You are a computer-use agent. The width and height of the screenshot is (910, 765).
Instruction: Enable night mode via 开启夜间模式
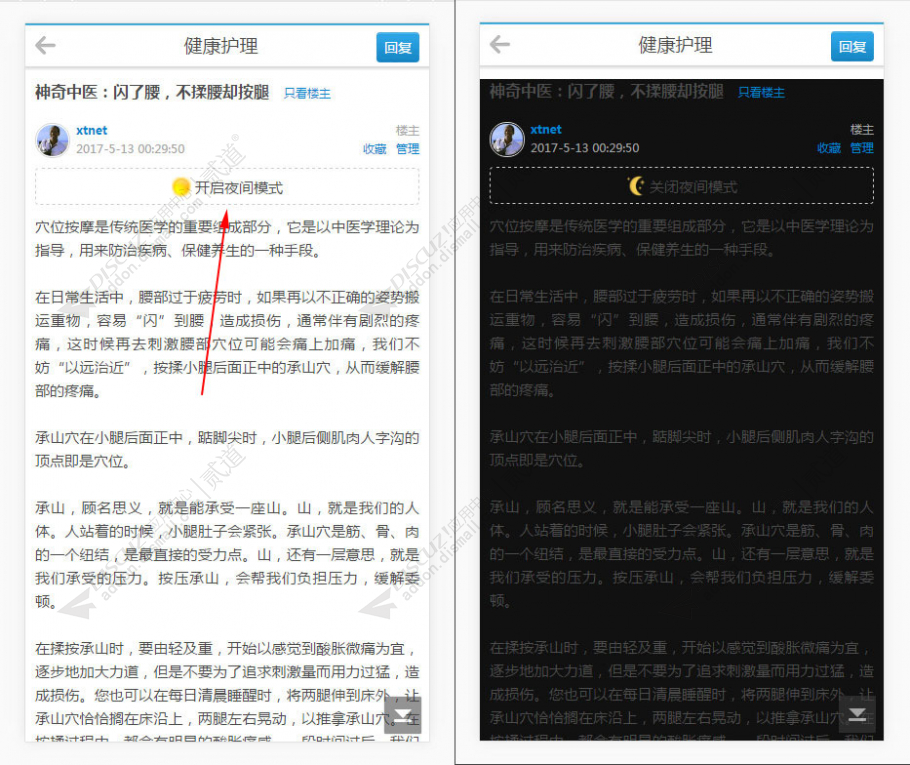pos(228,187)
